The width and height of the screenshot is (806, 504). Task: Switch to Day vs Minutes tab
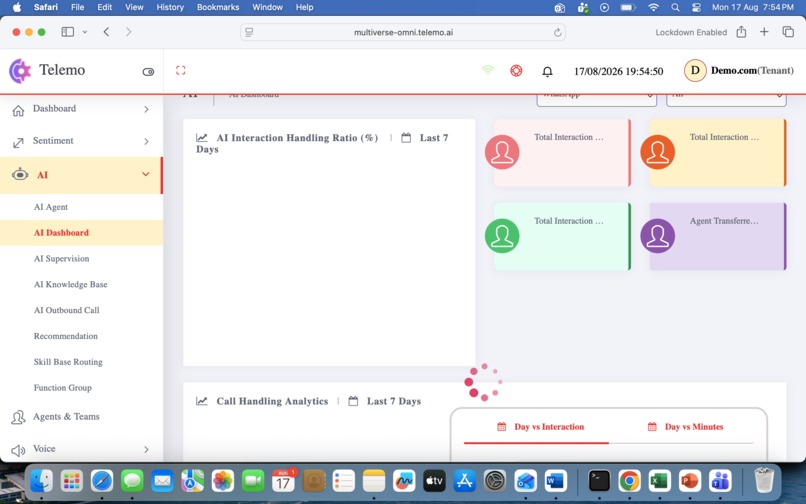[685, 427]
